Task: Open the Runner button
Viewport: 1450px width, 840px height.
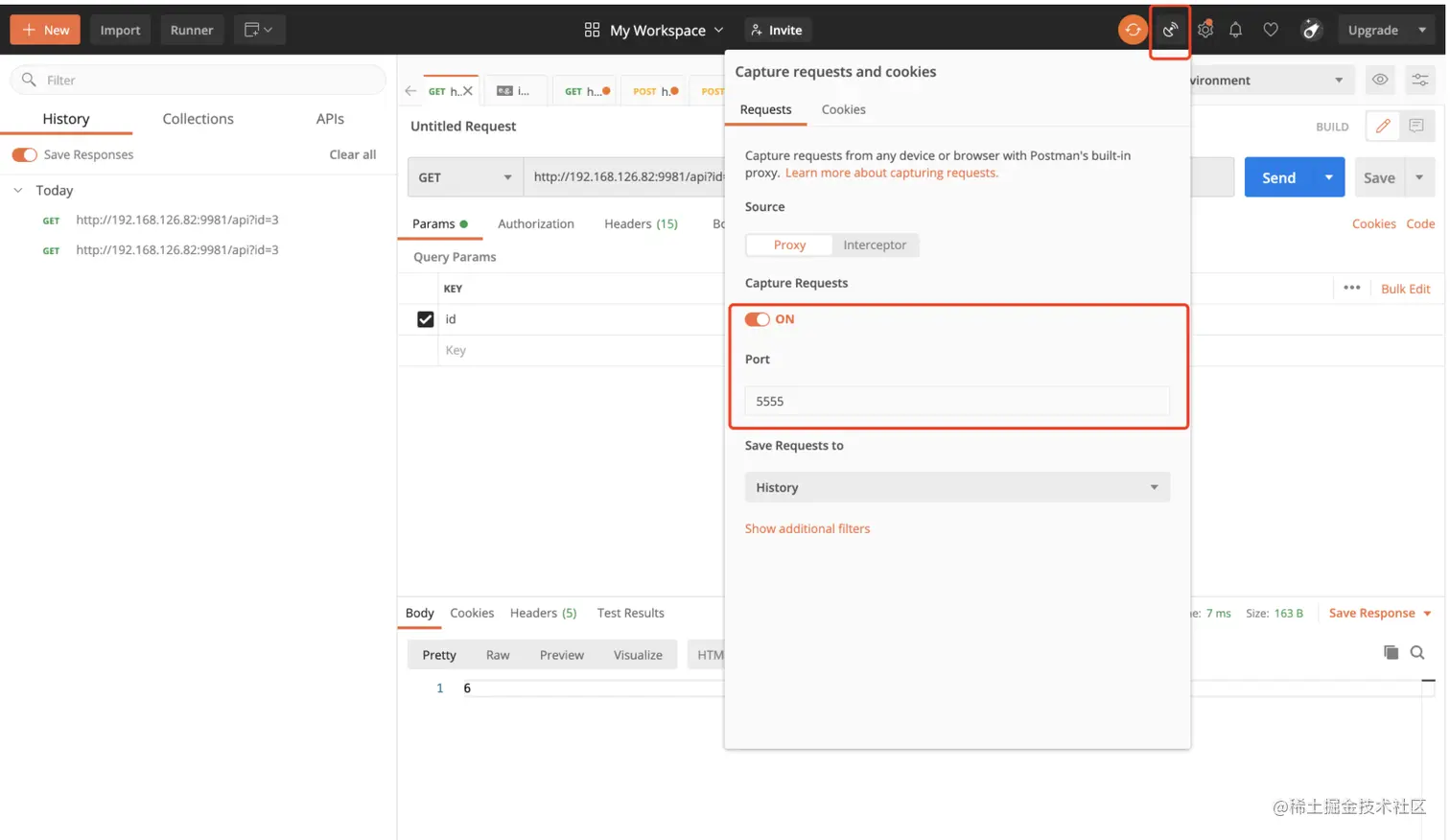Action: [x=192, y=30]
